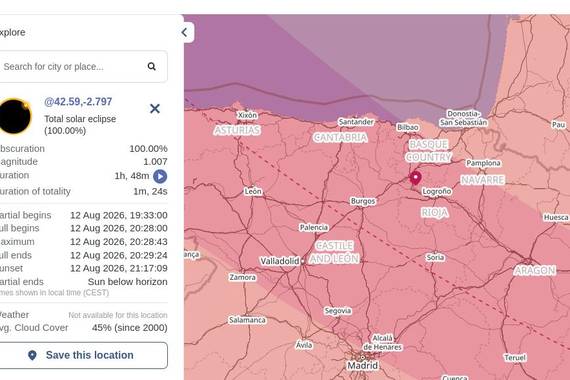
Task: Click 'Not available for this location' weather text
Action: tap(118, 315)
